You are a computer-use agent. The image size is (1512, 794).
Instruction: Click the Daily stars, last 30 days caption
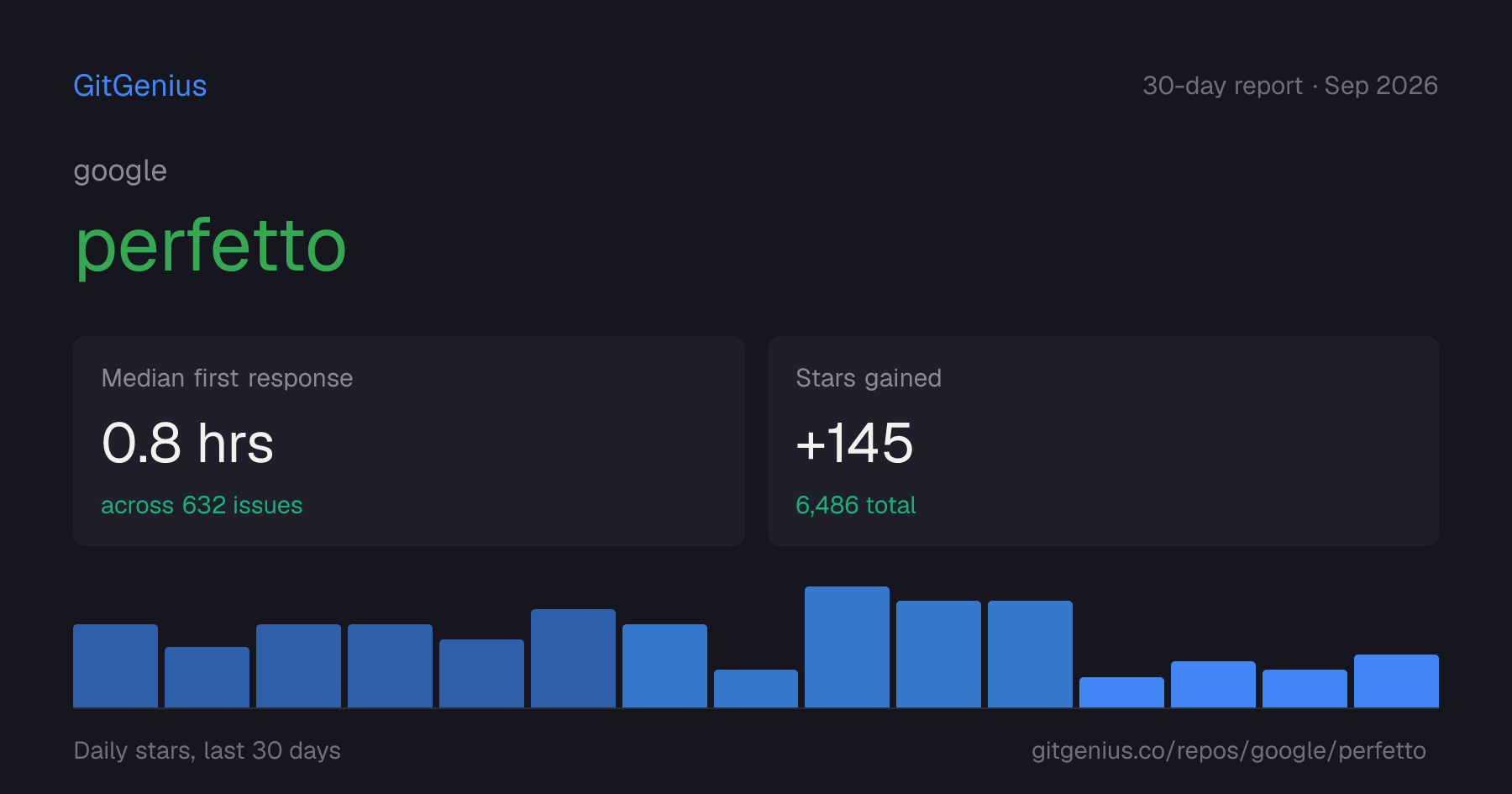(207, 750)
